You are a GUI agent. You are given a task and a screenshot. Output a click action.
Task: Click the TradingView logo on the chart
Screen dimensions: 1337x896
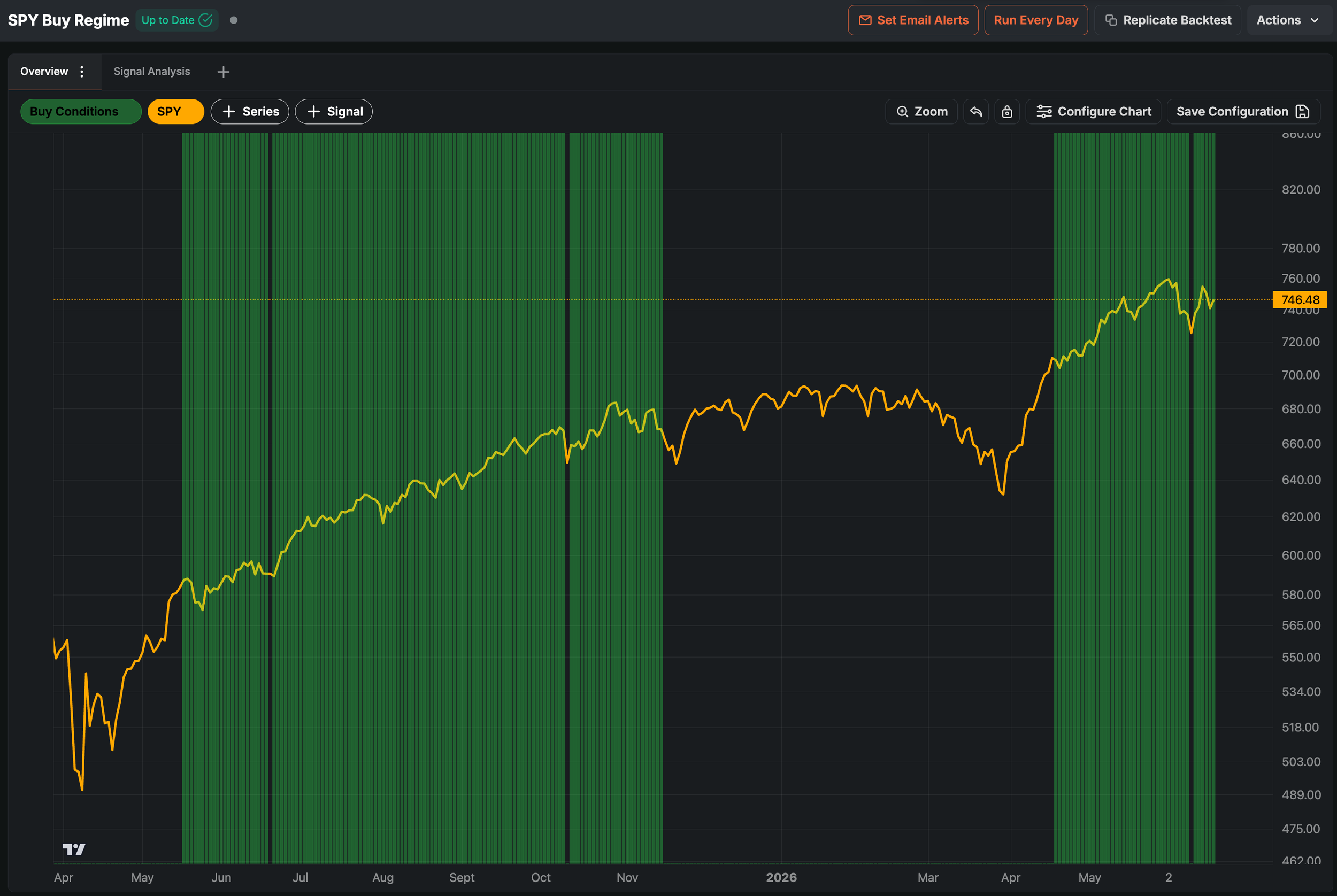click(74, 849)
